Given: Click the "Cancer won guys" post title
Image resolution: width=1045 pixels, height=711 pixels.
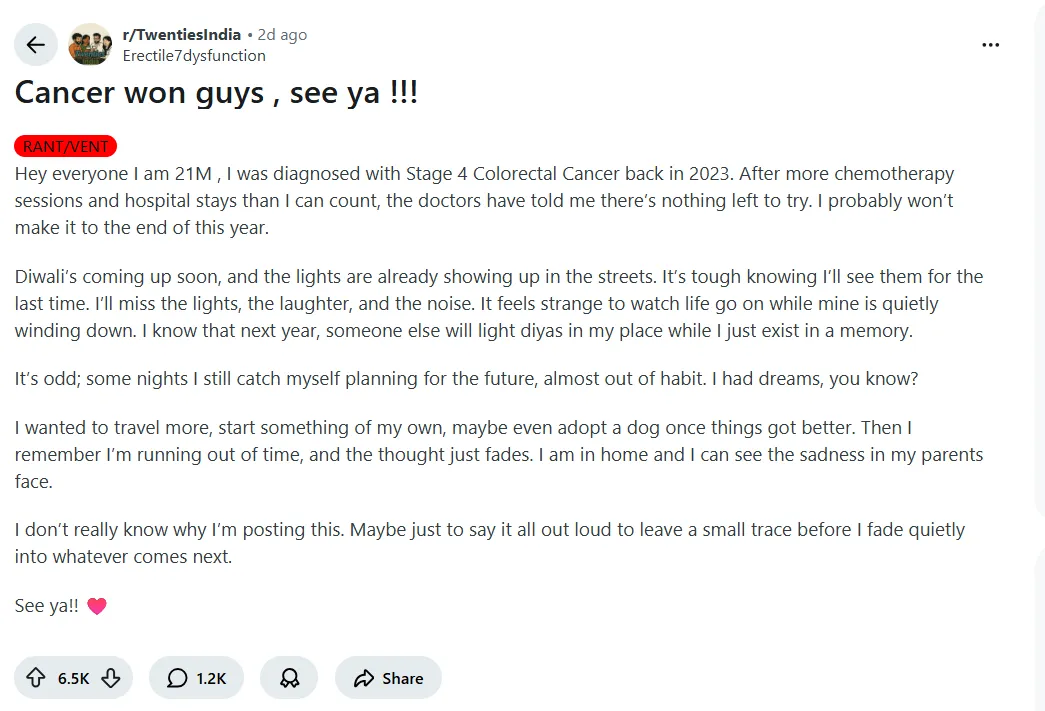Looking at the screenshot, I should pyautogui.click(x=215, y=94).
